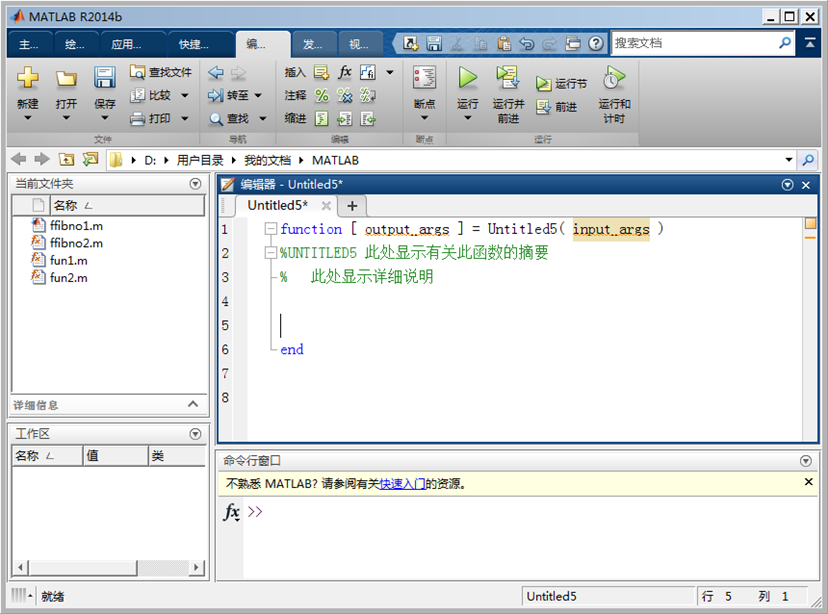
Task: Select fun2.m in the Current Folder
Action: tap(69, 278)
